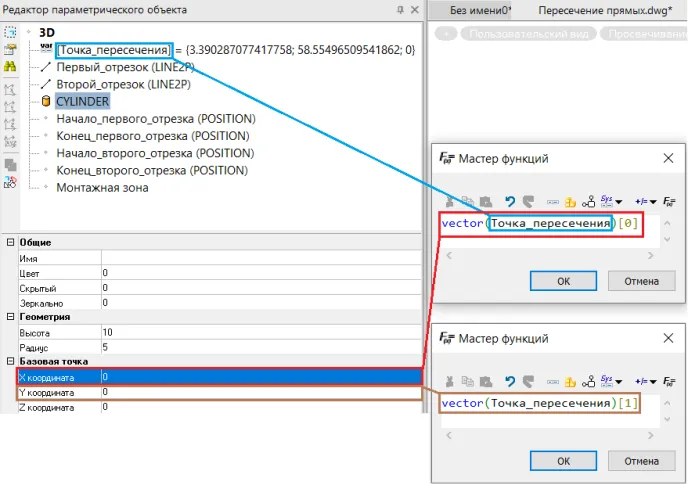This screenshot has height=485, width=688.
Task: Collapse the Базовая точка property group
Action: point(10,362)
